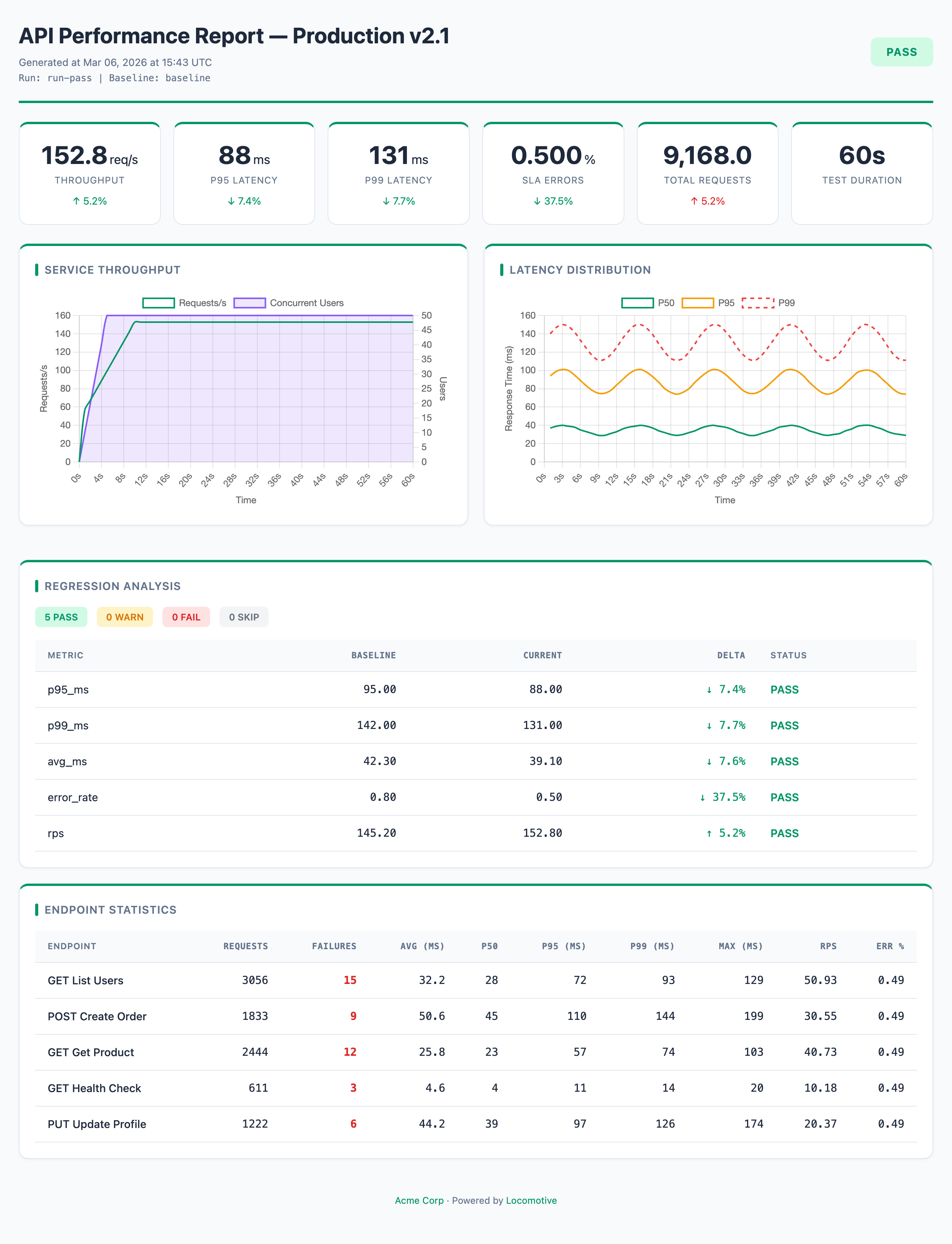Viewport: 952px width, 1244px height.
Task: Select the rps metric row label
Action: click(55, 833)
